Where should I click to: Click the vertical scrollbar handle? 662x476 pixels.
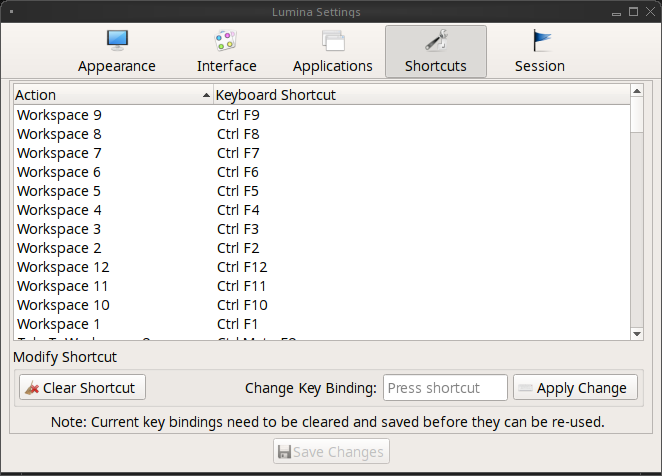coord(637,114)
